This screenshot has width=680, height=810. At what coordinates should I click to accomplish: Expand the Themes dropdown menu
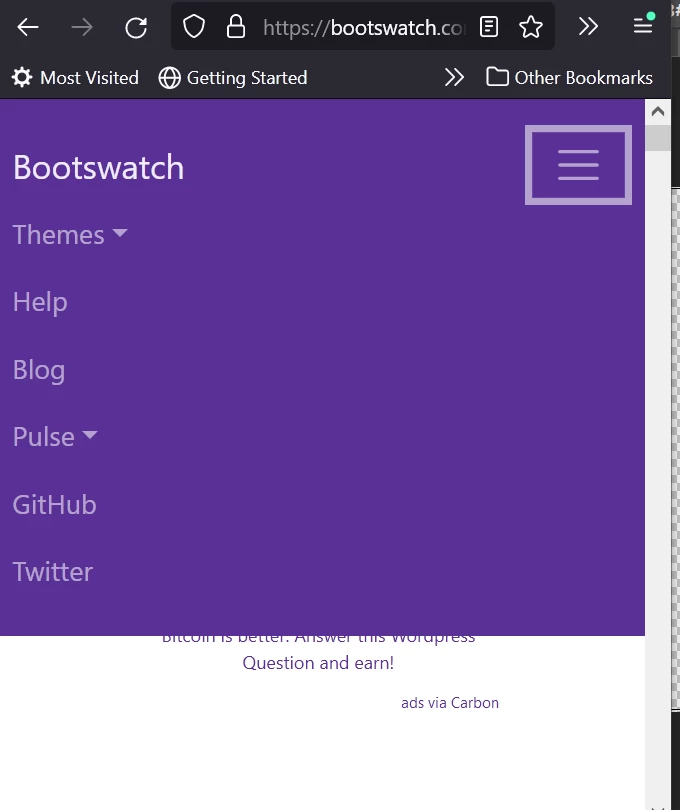click(70, 235)
